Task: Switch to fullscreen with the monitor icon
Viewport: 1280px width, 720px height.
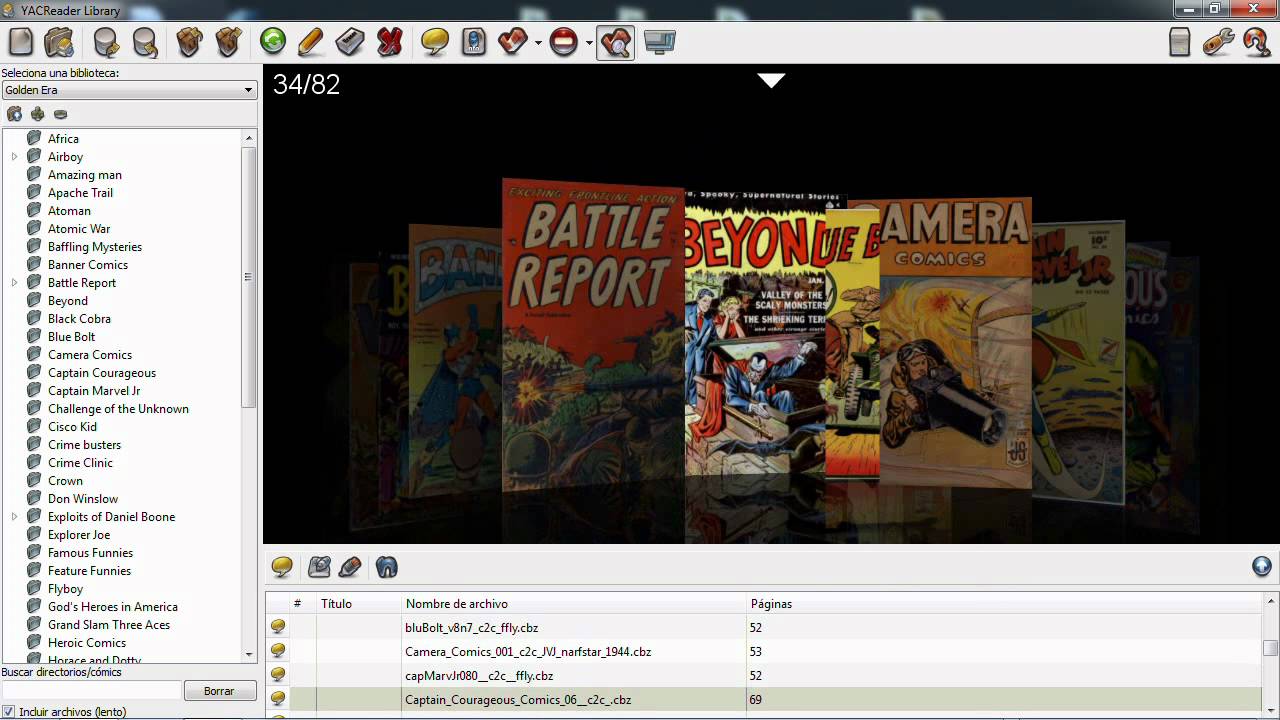Action: [660, 42]
